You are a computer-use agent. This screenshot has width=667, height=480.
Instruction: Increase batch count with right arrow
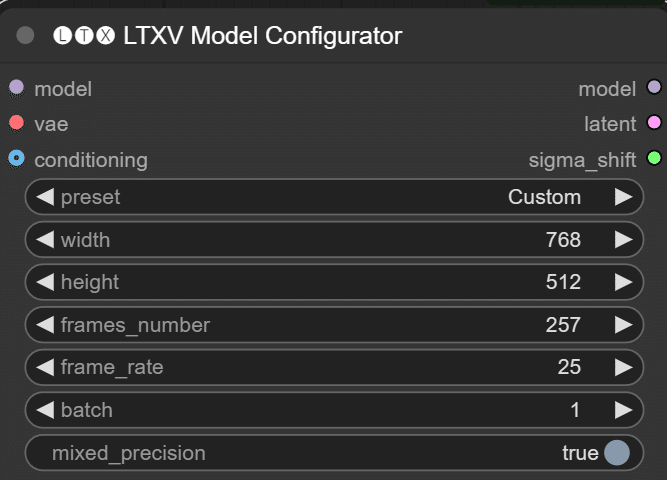click(x=623, y=410)
